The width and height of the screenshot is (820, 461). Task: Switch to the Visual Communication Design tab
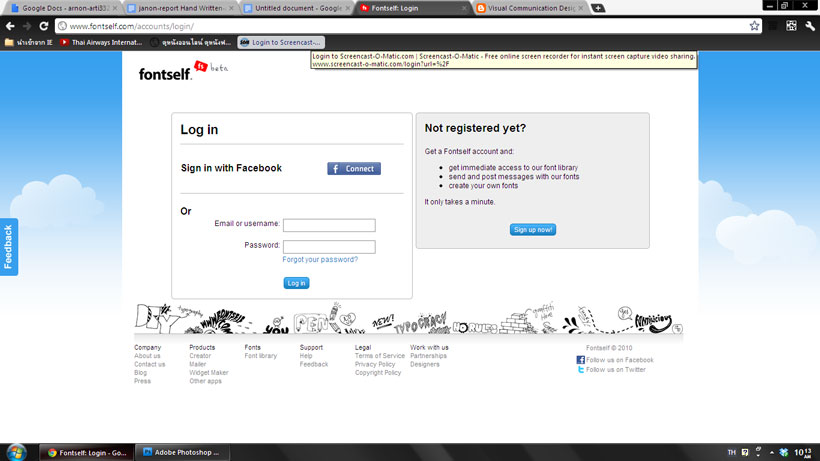[530, 8]
